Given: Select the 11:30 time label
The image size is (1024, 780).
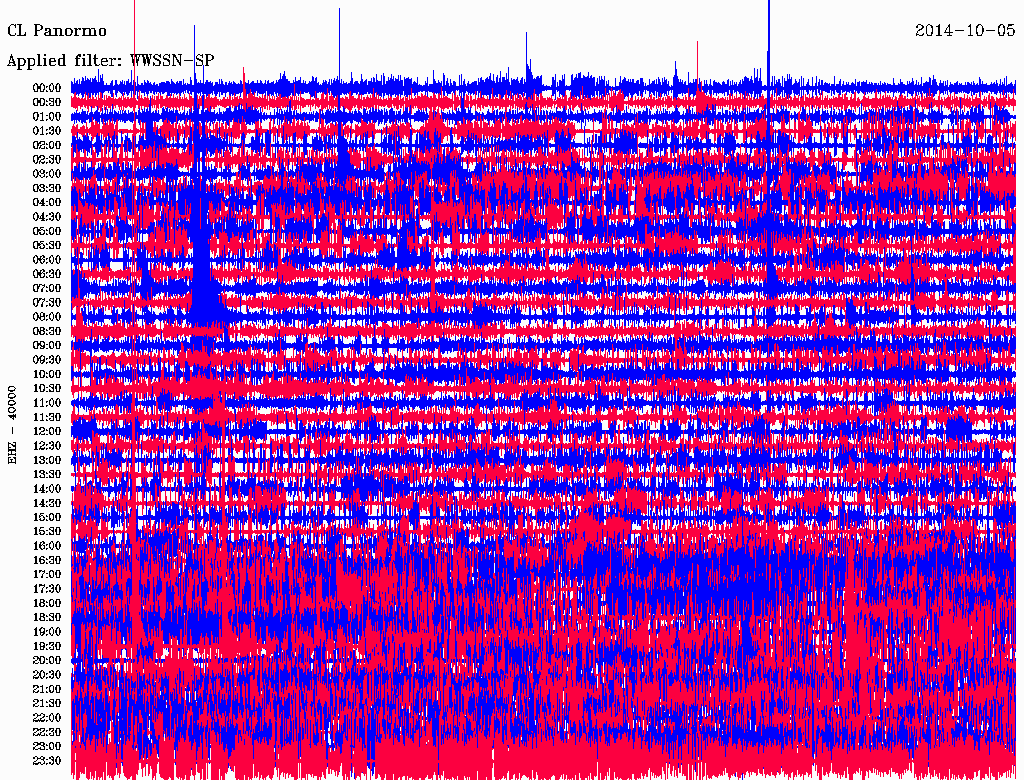Looking at the screenshot, I should pyautogui.click(x=47, y=417).
